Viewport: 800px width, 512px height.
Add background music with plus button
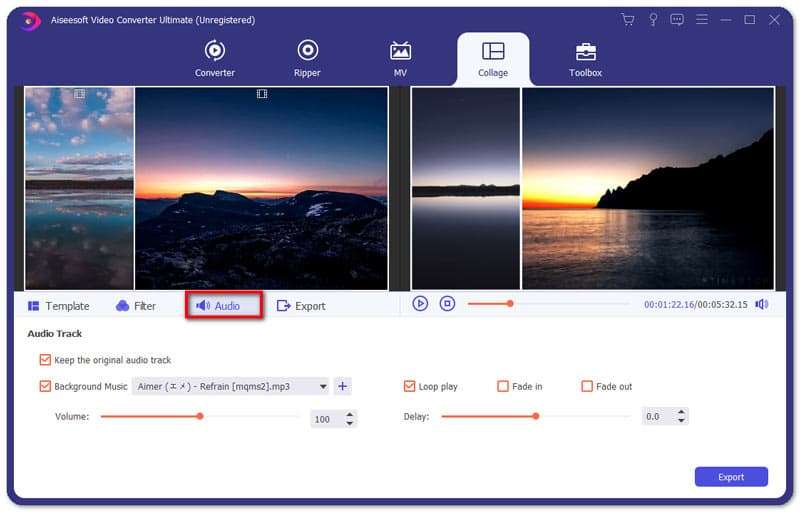[x=342, y=386]
